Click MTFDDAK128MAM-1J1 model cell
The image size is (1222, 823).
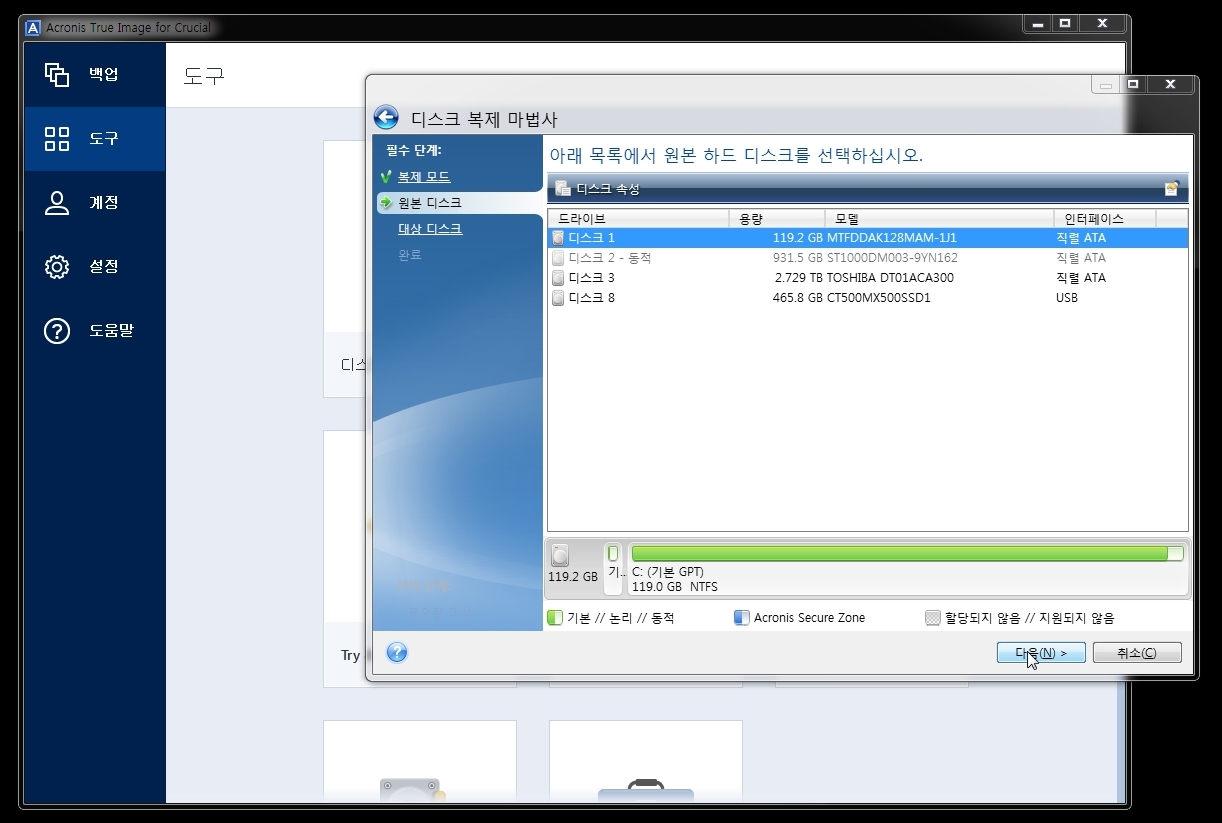tap(892, 238)
